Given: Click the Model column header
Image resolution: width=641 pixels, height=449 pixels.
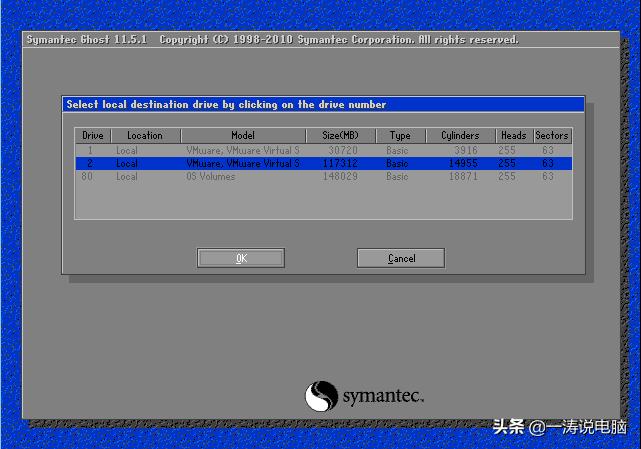Looking at the screenshot, I should coord(243,135).
